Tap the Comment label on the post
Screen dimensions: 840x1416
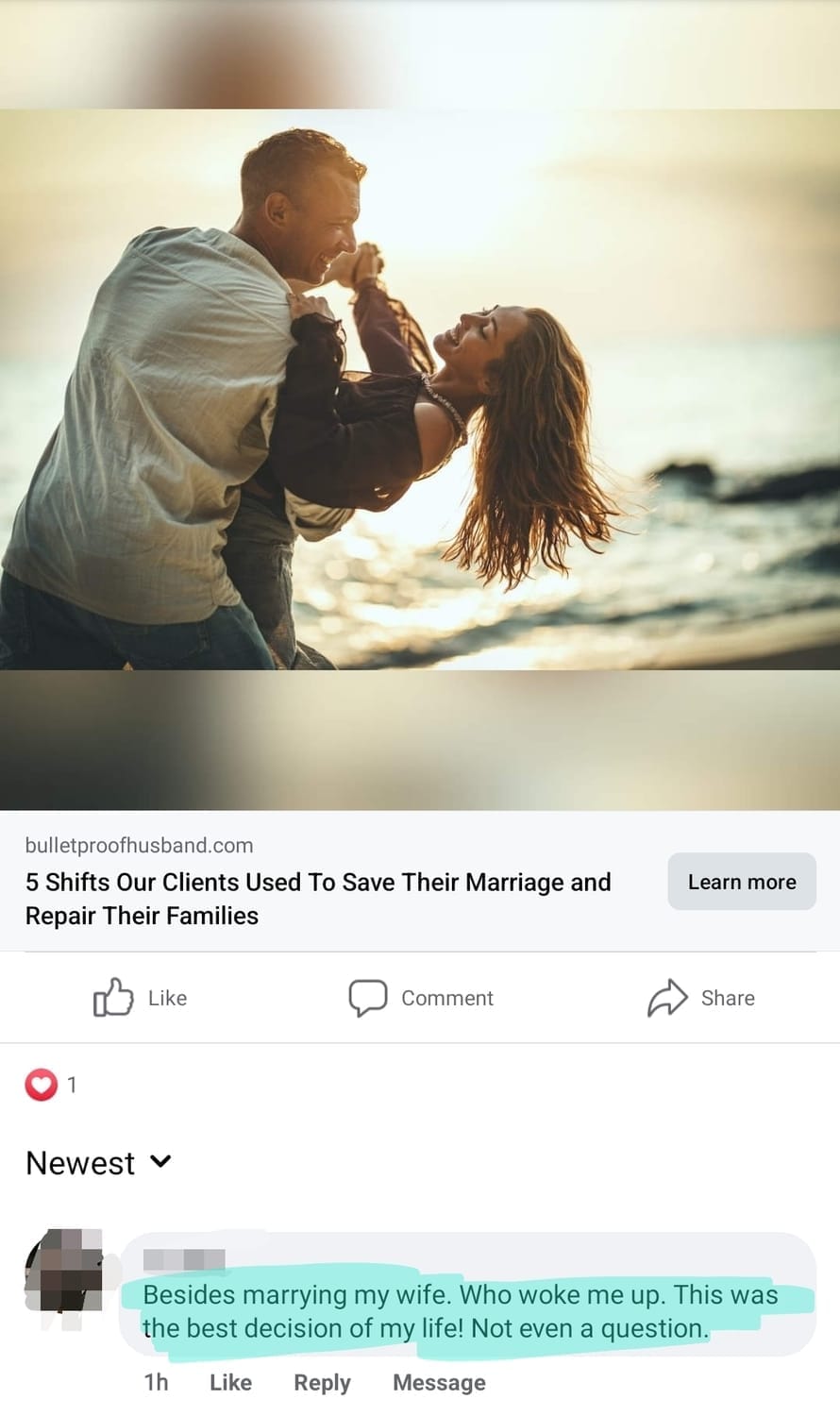447,998
